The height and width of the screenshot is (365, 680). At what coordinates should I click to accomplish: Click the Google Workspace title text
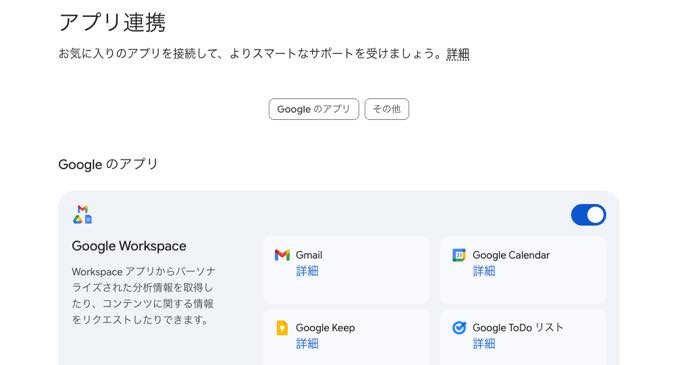coord(129,246)
